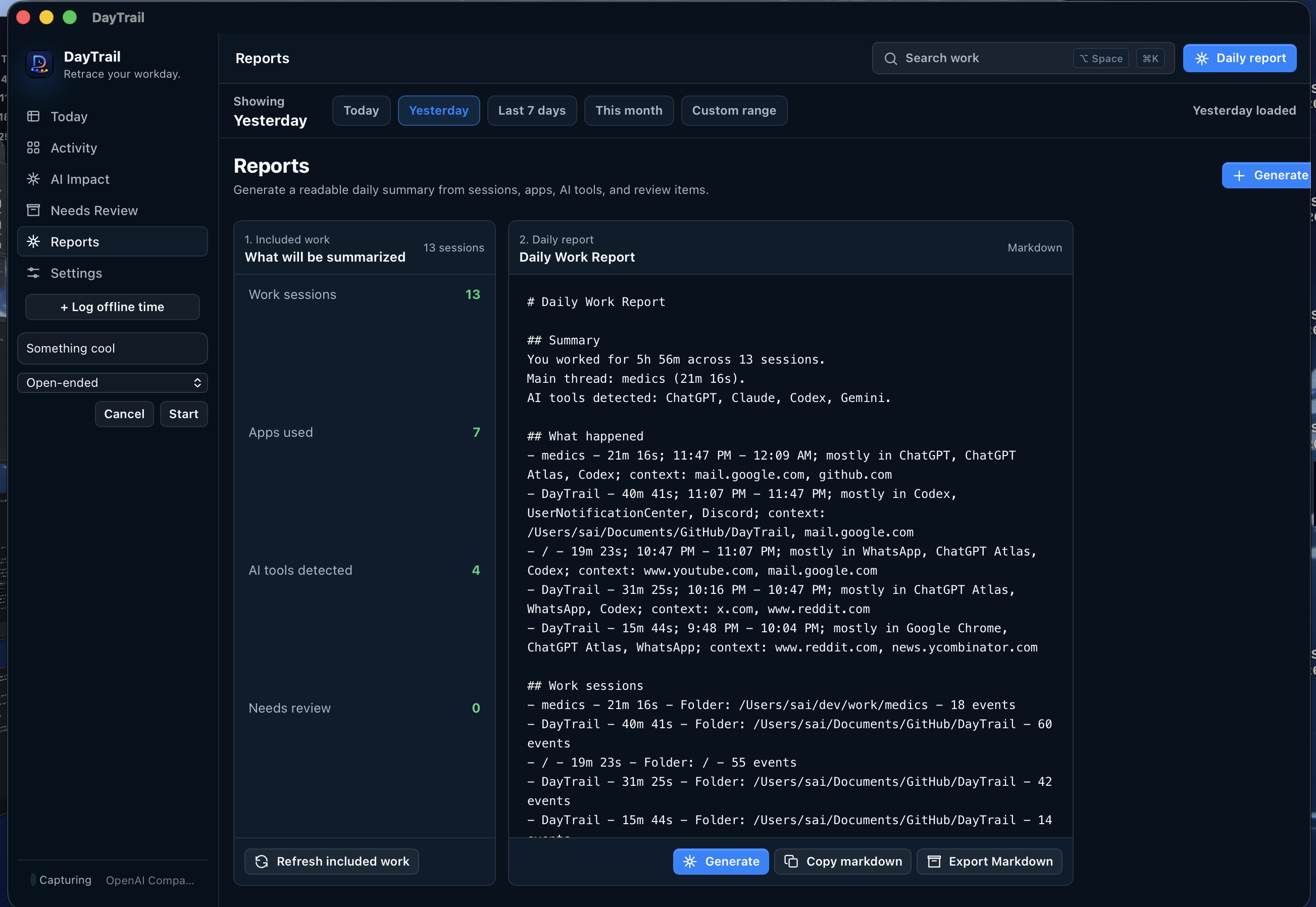This screenshot has width=1316, height=907.
Task: Click the ⌘K shortcut badge
Action: point(1150,59)
